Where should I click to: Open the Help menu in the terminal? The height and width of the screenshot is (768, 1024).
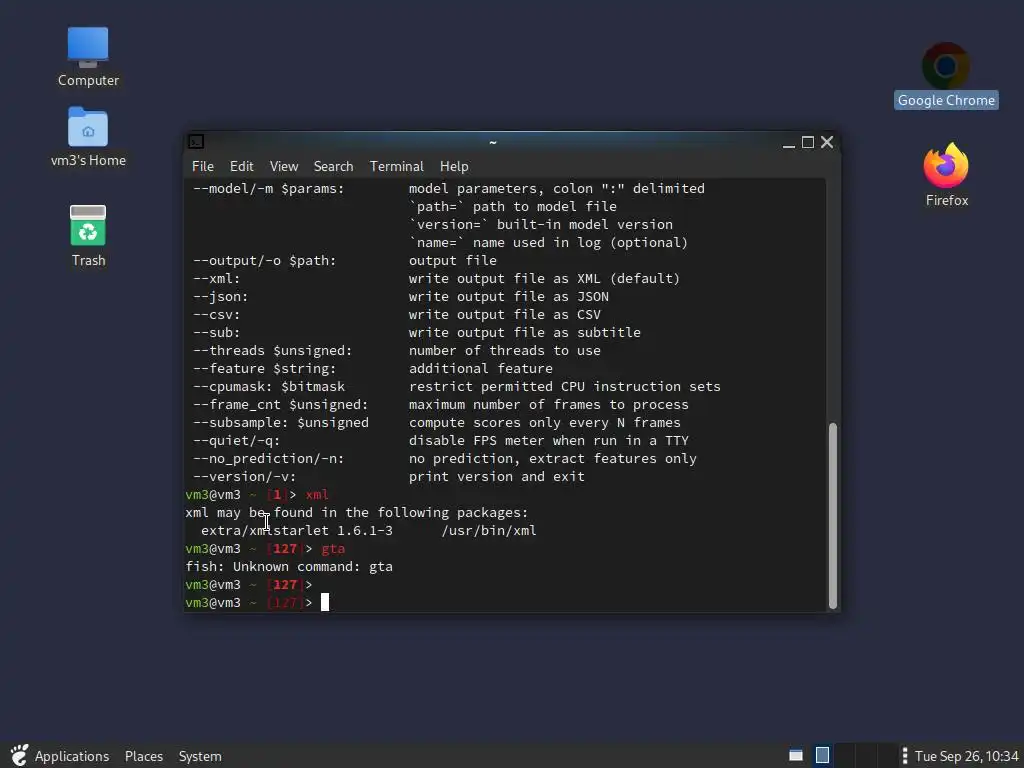(454, 167)
